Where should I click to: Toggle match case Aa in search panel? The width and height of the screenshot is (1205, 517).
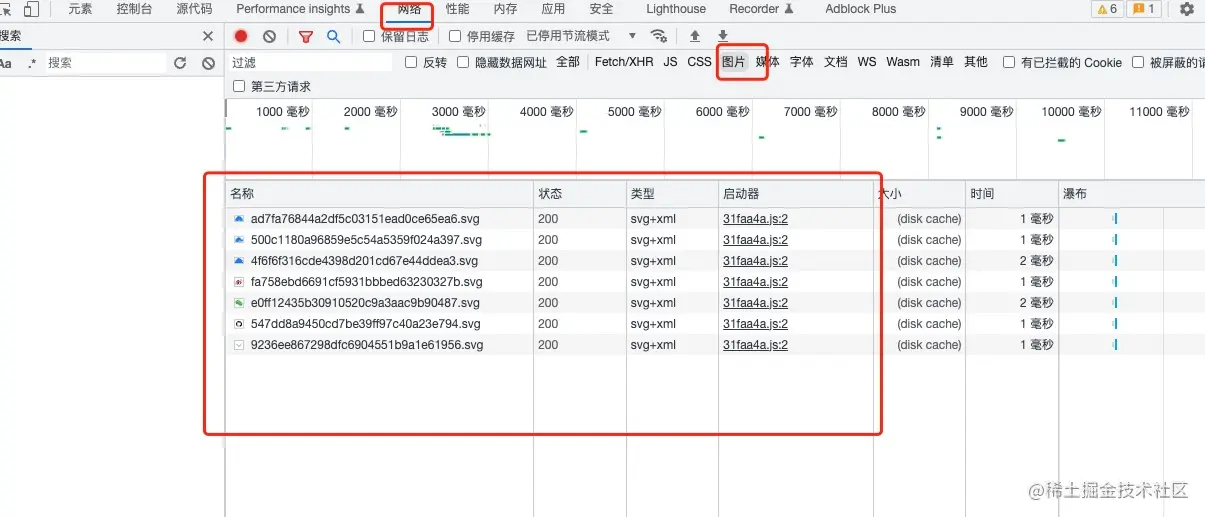pos(5,62)
